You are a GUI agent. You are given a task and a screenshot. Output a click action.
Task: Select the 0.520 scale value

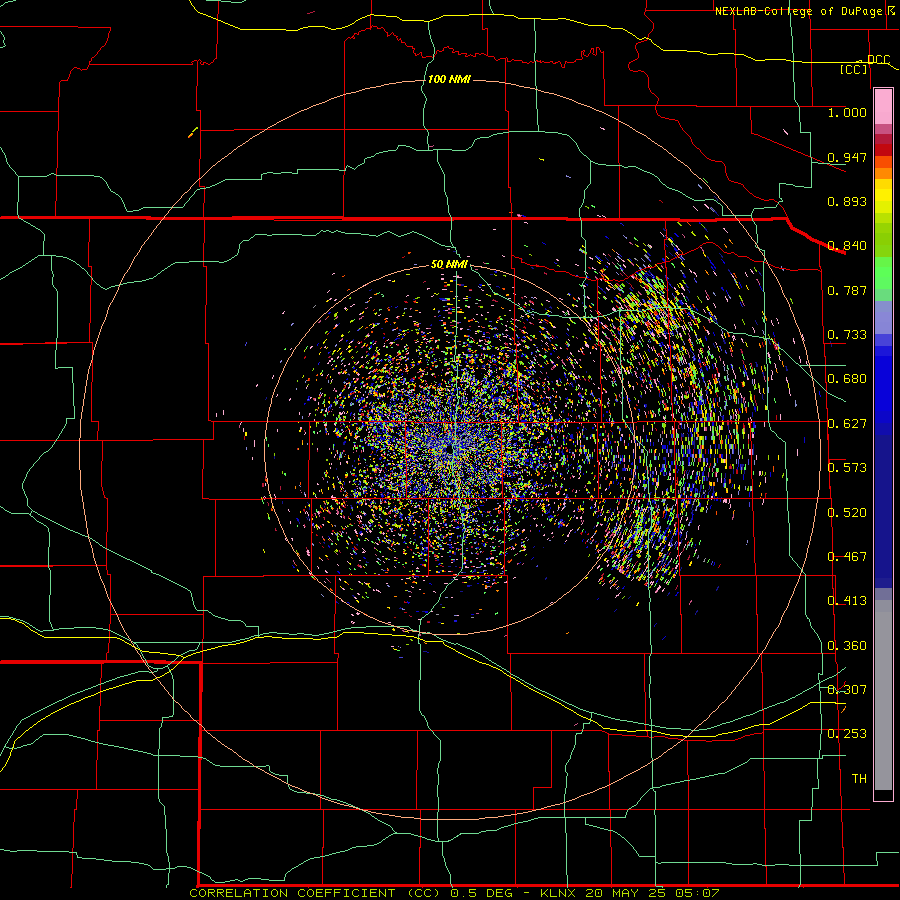(847, 513)
